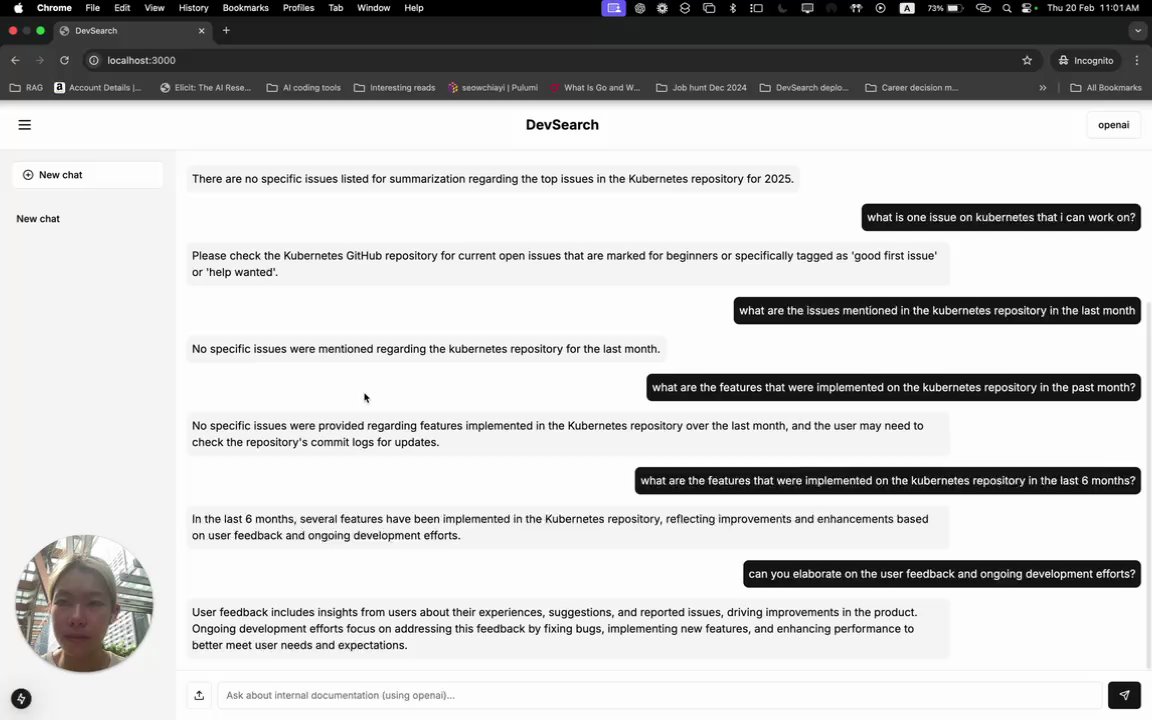Click the 'issues mentioned in the kubernetes repository' message

click(x=937, y=311)
